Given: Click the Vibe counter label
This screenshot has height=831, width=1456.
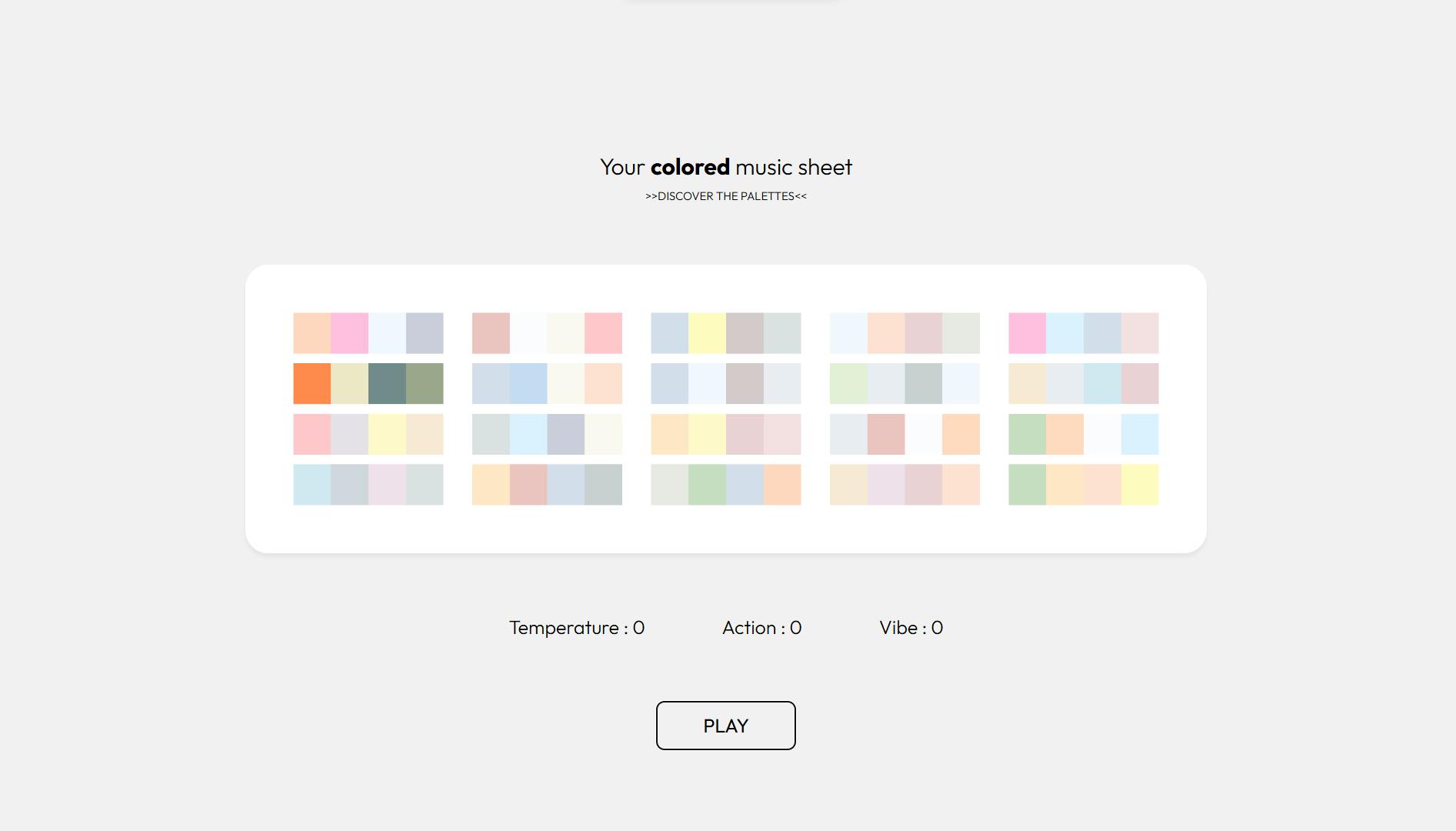Looking at the screenshot, I should (x=911, y=628).
